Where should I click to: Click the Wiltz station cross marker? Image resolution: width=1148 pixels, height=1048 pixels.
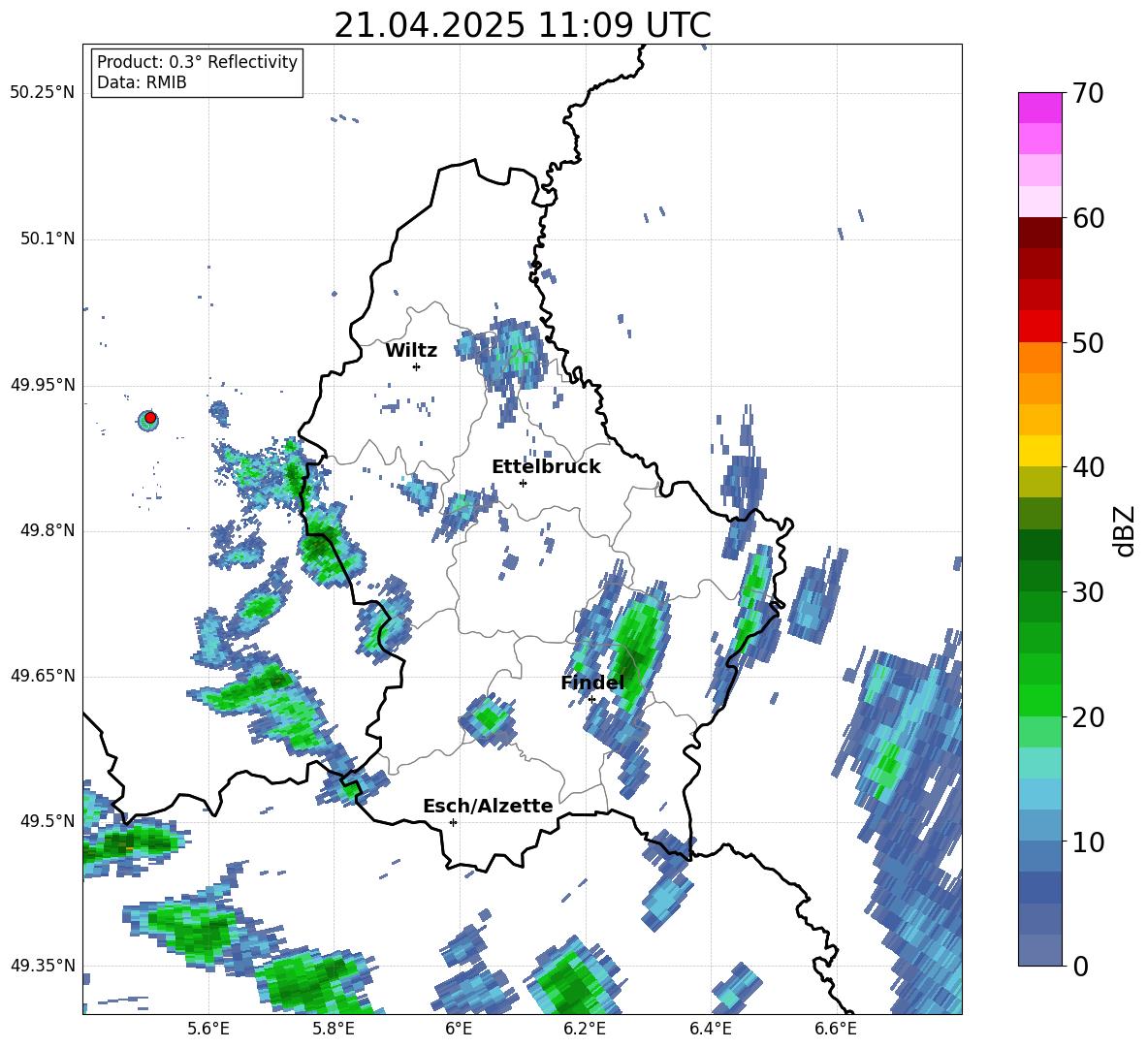pos(417,366)
